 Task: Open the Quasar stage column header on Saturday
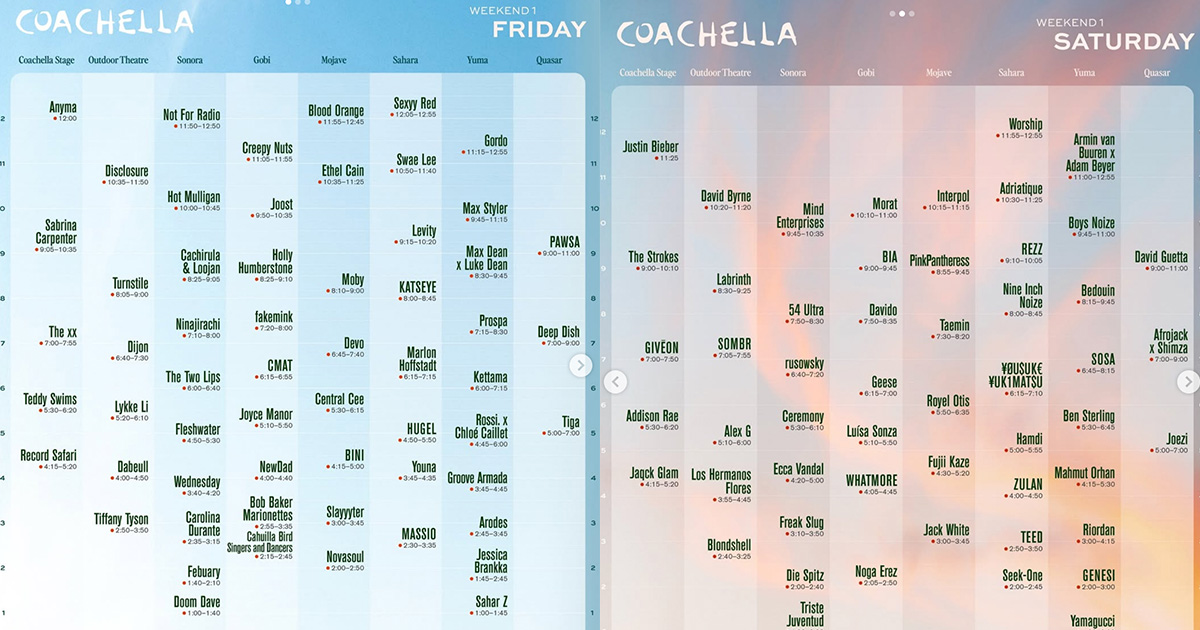[x=1156, y=72]
